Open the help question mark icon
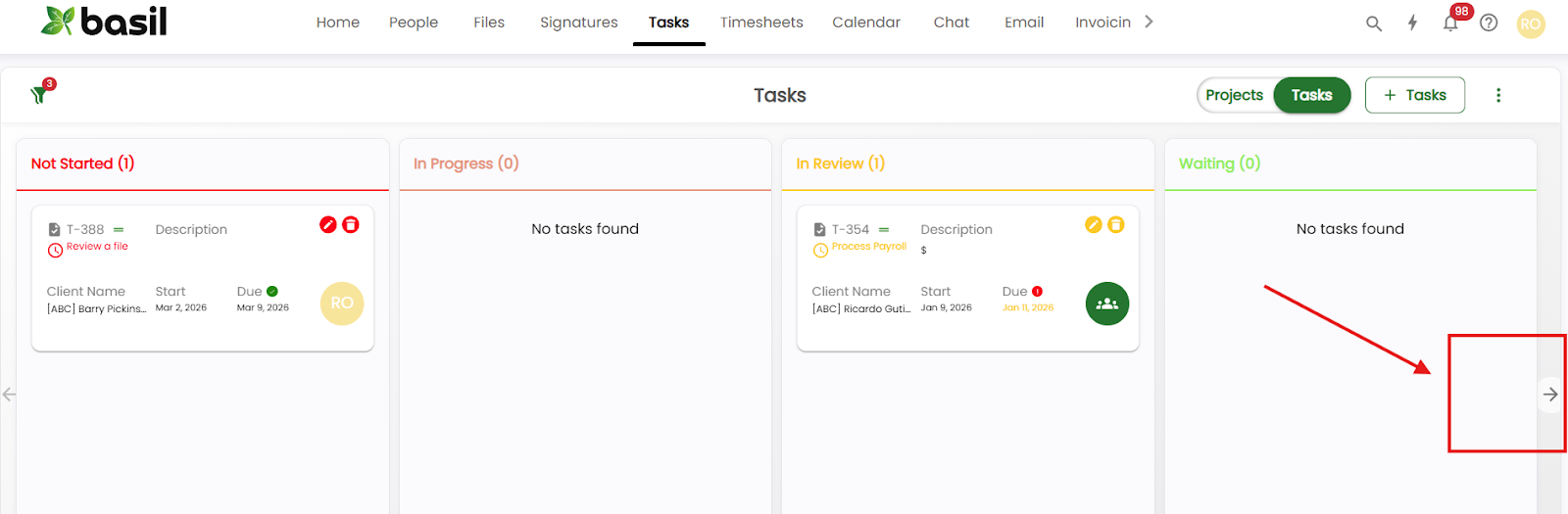This screenshot has height=514, width=1568. coord(1489,23)
